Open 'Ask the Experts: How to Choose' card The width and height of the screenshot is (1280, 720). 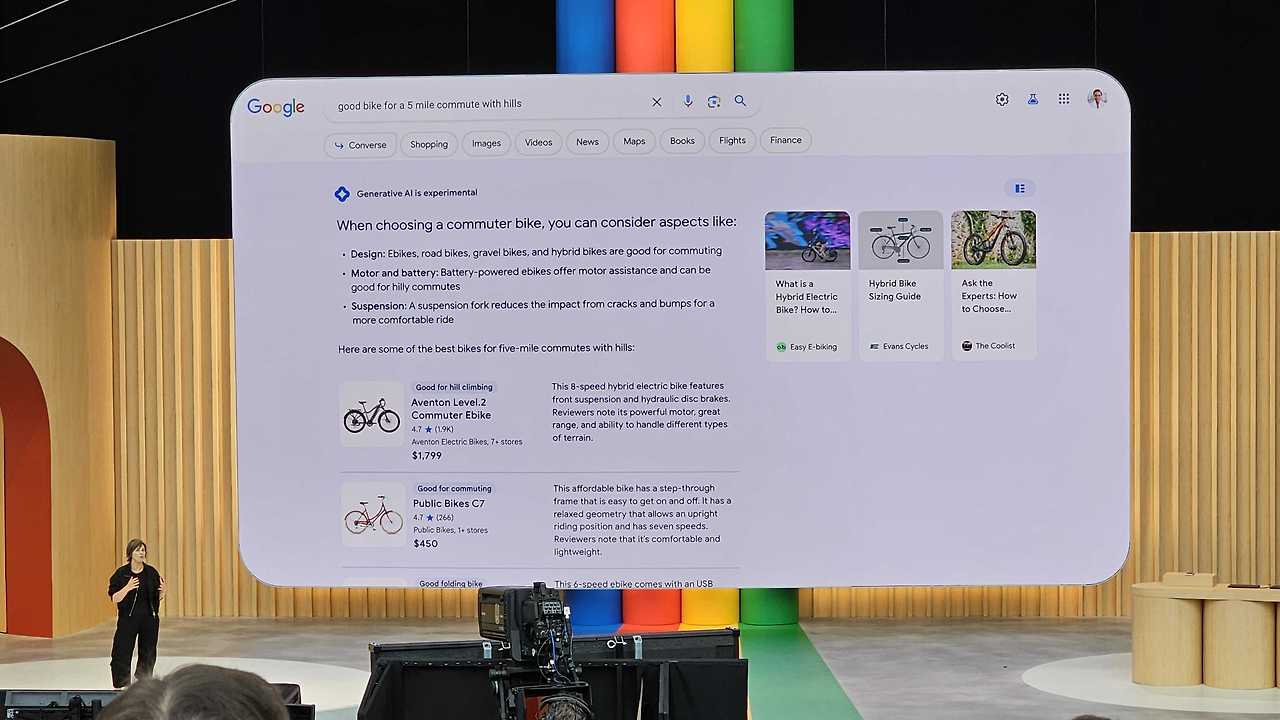tap(993, 284)
